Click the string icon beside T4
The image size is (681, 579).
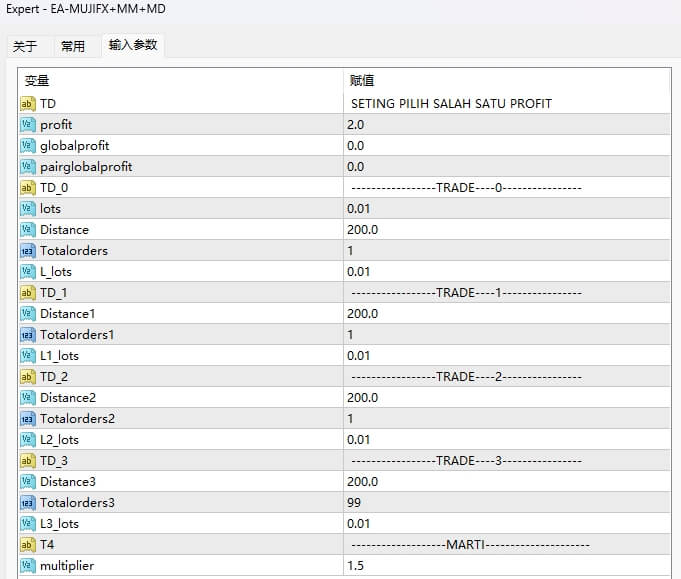(28, 544)
